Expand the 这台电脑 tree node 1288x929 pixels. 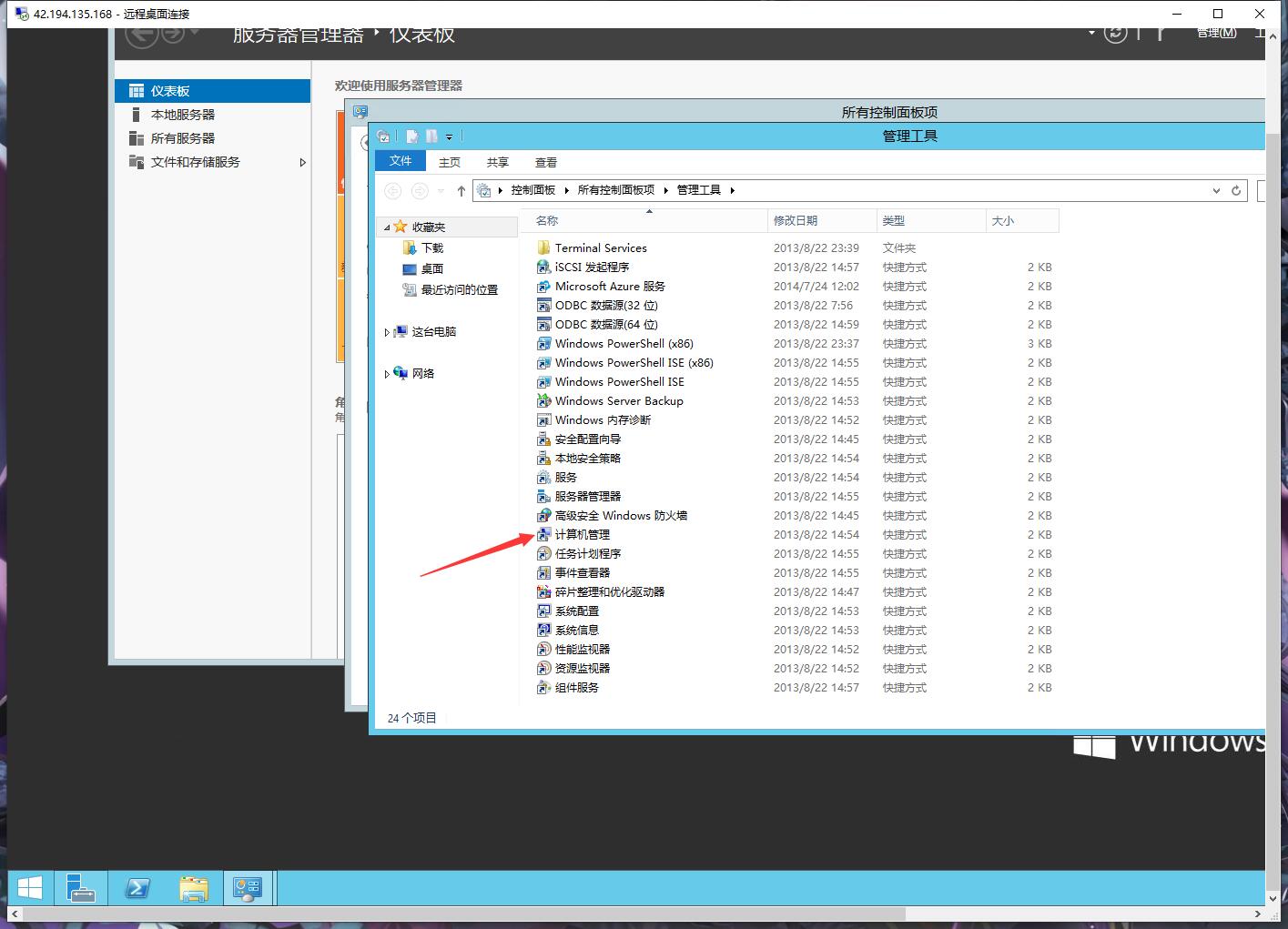[387, 331]
